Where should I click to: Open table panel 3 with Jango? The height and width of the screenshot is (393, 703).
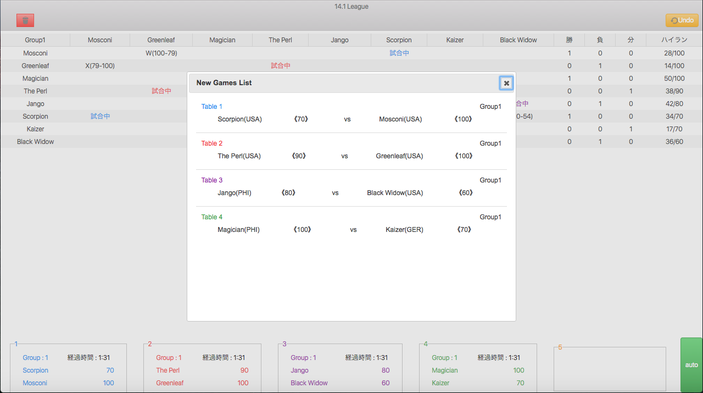(x=340, y=367)
